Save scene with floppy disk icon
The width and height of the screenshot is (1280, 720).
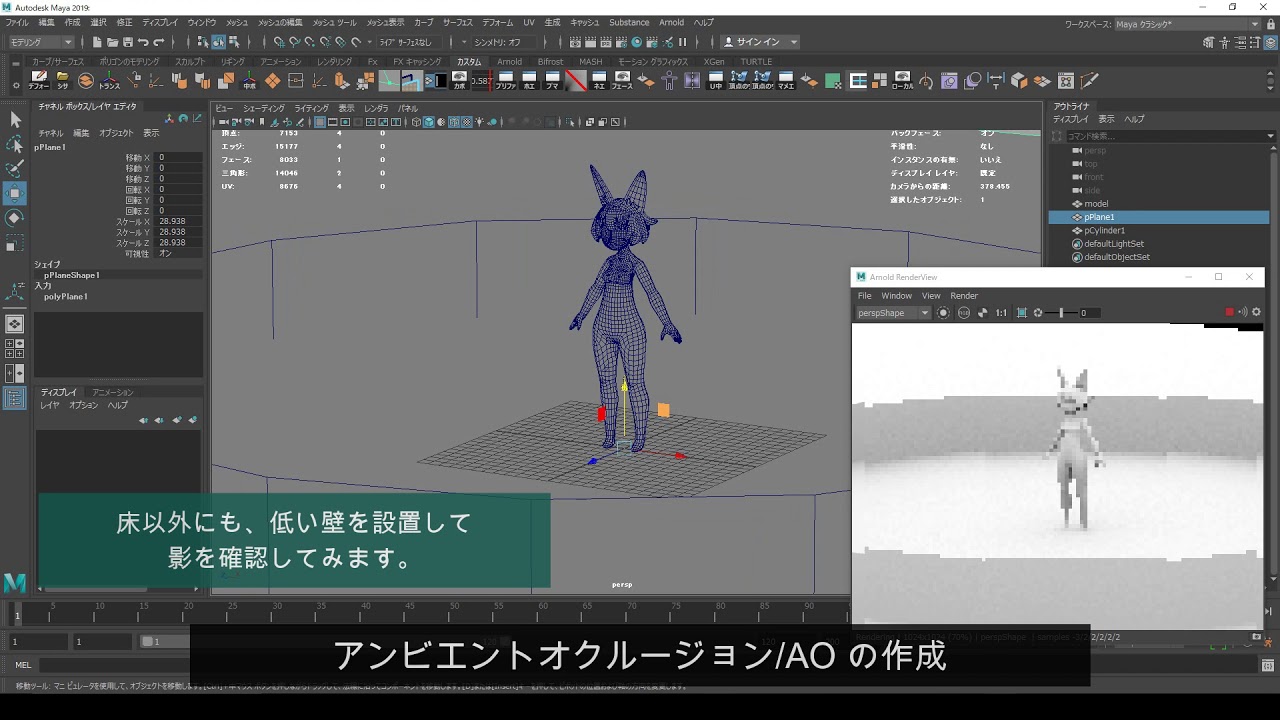(127, 42)
